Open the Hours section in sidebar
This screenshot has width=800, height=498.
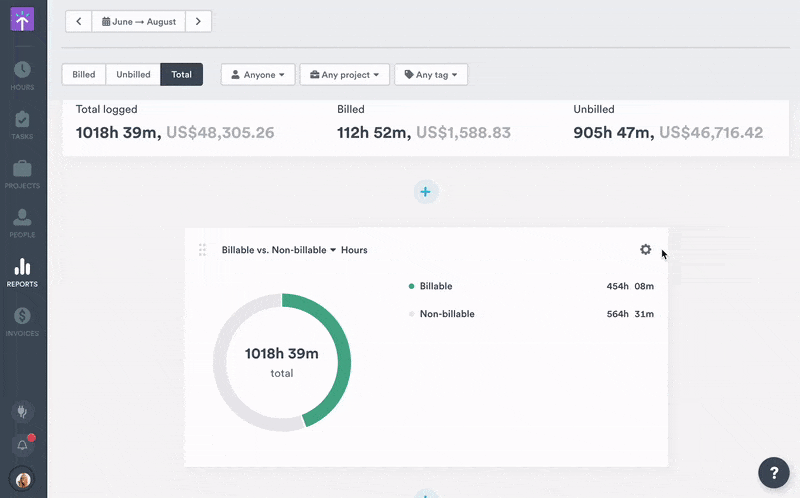click(x=22, y=75)
